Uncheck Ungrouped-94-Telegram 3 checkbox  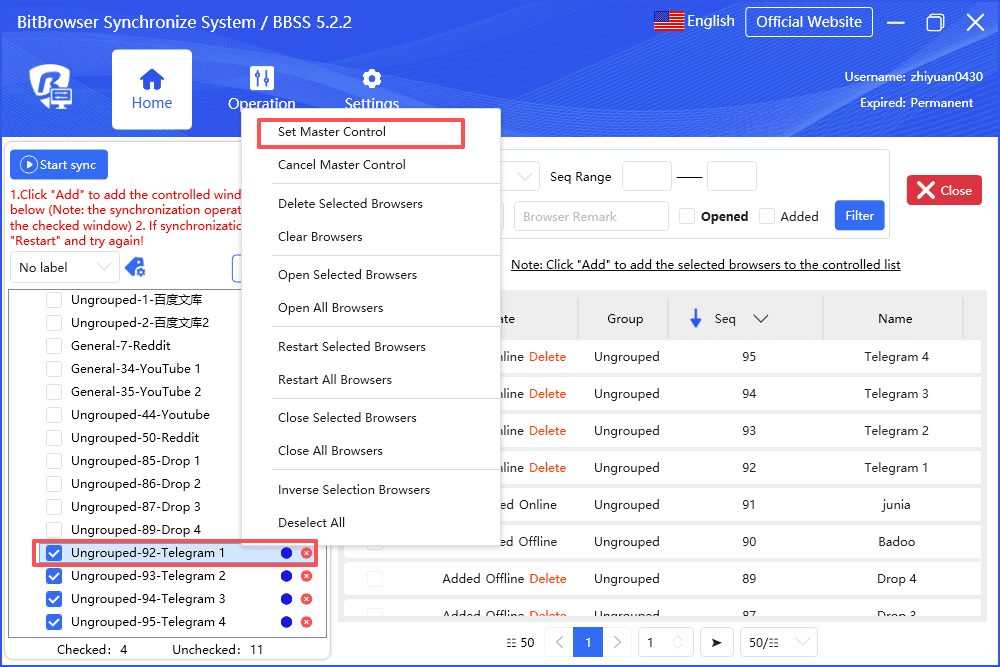(54, 599)
